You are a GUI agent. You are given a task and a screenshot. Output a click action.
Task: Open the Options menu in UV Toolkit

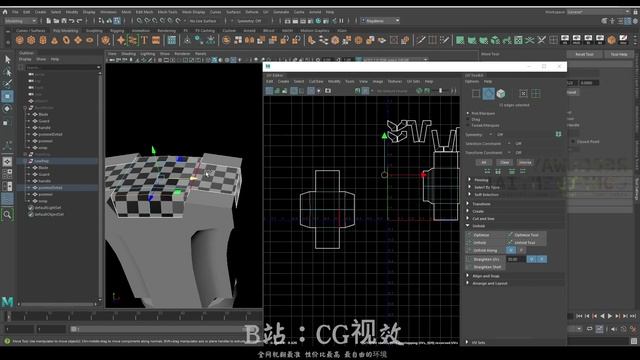472,81
